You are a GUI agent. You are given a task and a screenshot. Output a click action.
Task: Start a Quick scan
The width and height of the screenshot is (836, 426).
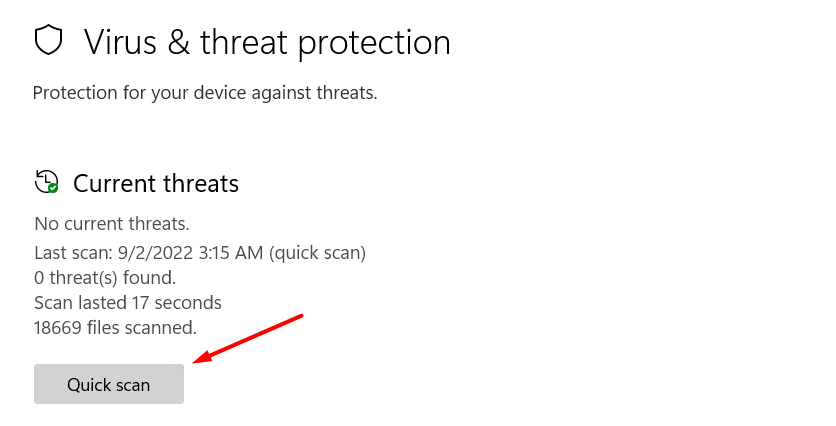pos(109,384)
